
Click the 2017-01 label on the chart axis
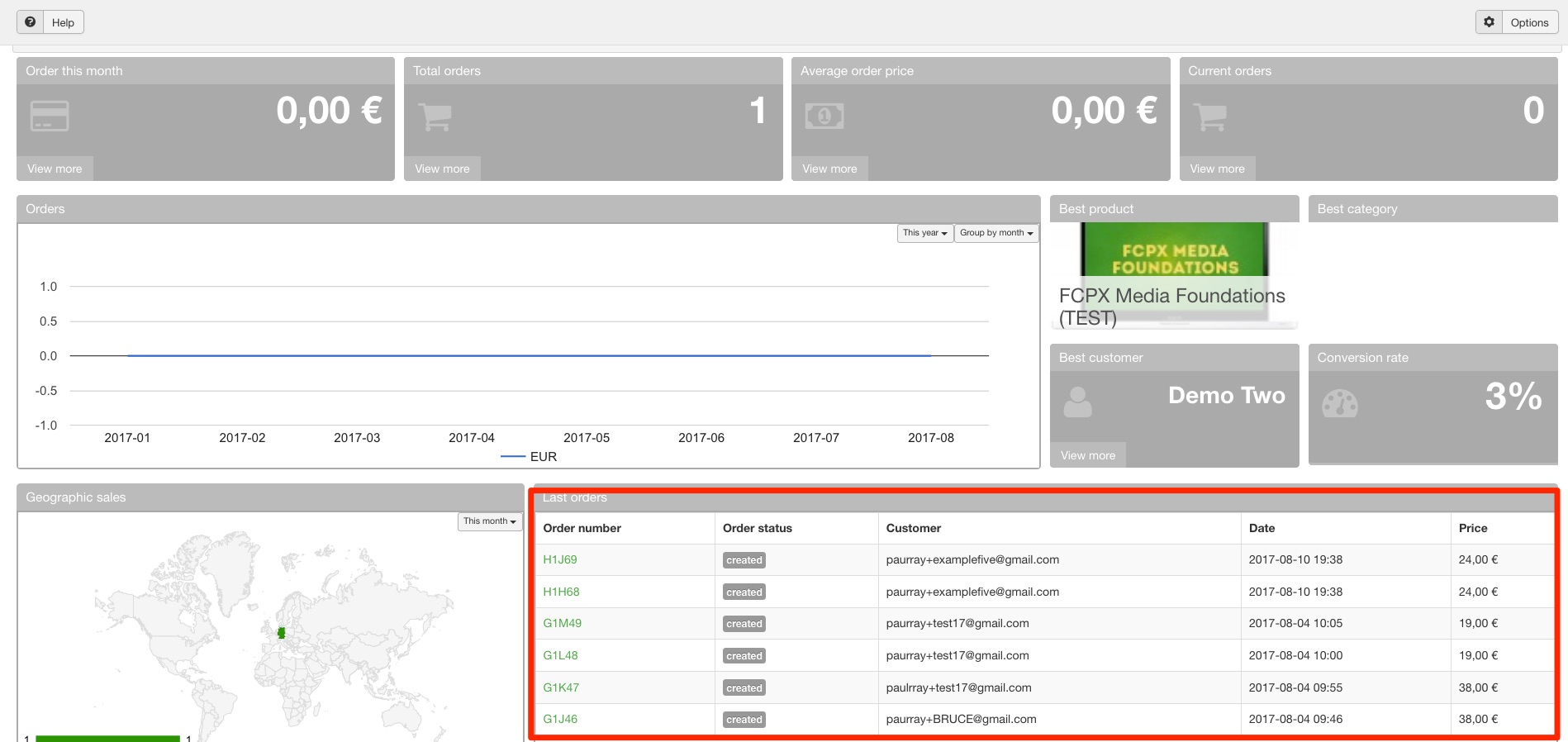pos(127,438)
